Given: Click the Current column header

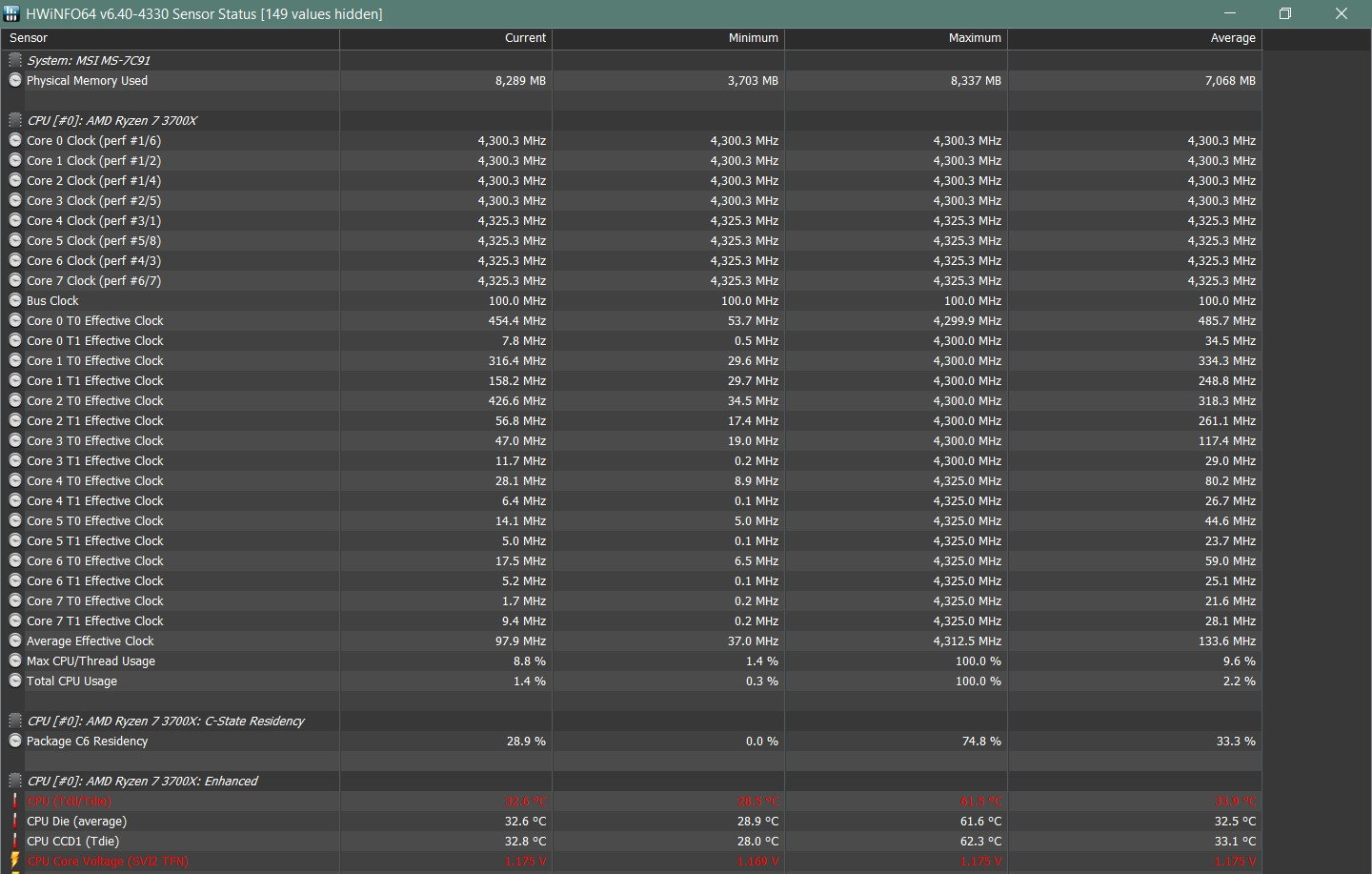Looking at the screenshot, I should point(446,38).
